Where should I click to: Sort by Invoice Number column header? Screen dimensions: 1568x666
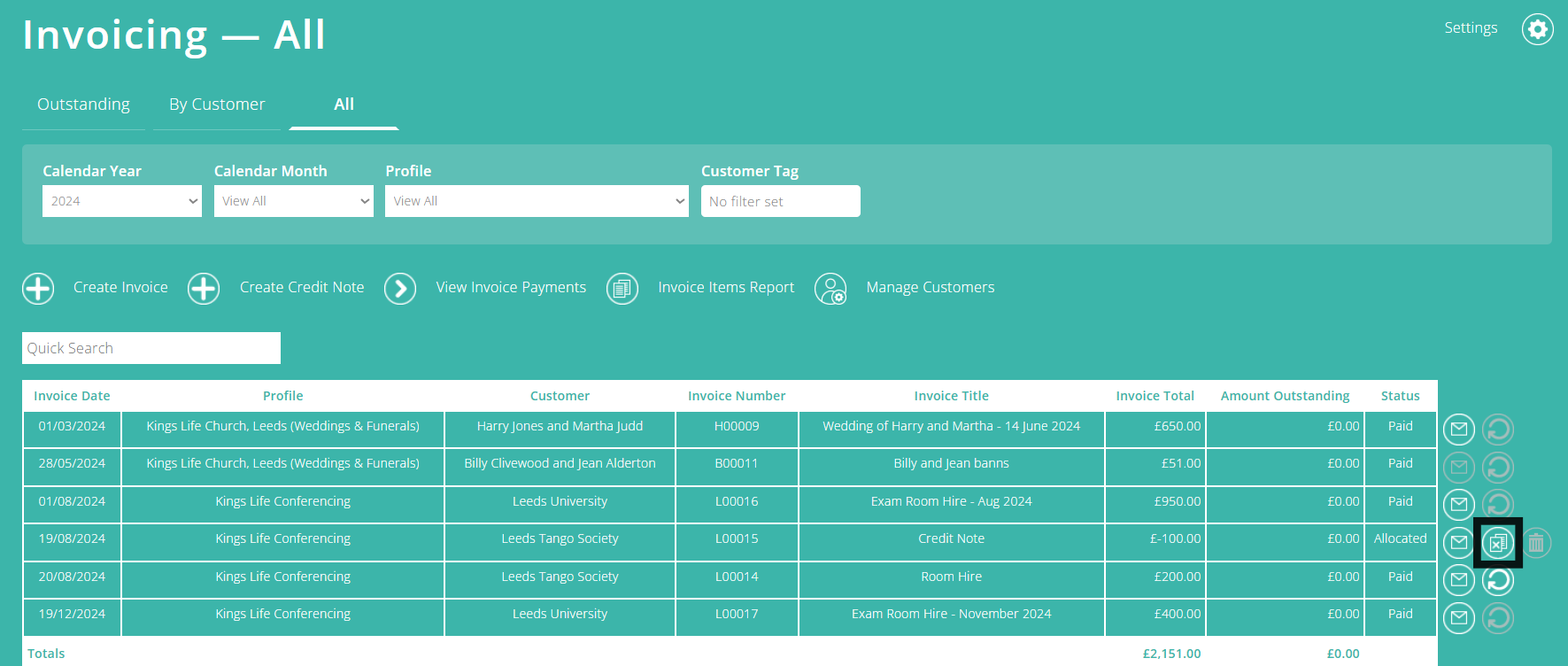click(x=737, y=396)
